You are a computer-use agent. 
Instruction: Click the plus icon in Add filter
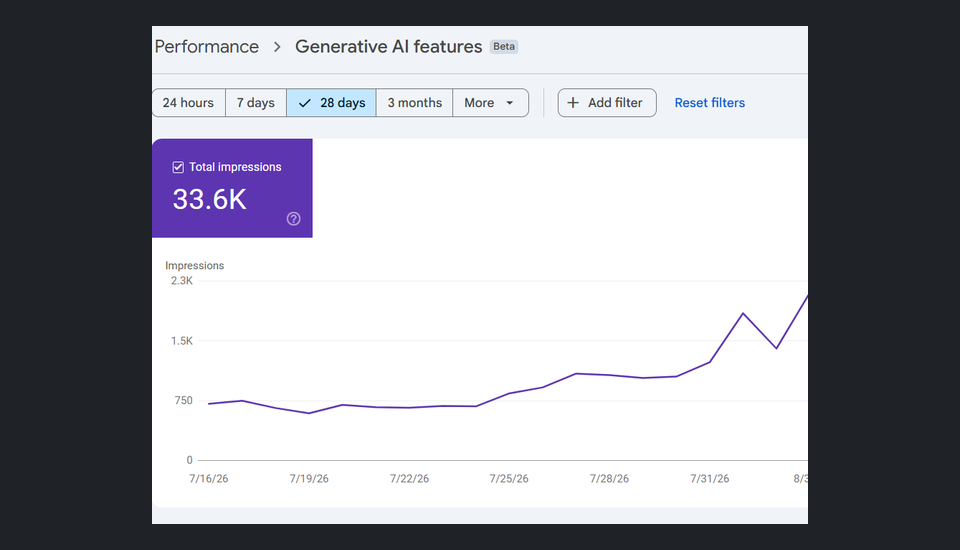coord(572,103)
